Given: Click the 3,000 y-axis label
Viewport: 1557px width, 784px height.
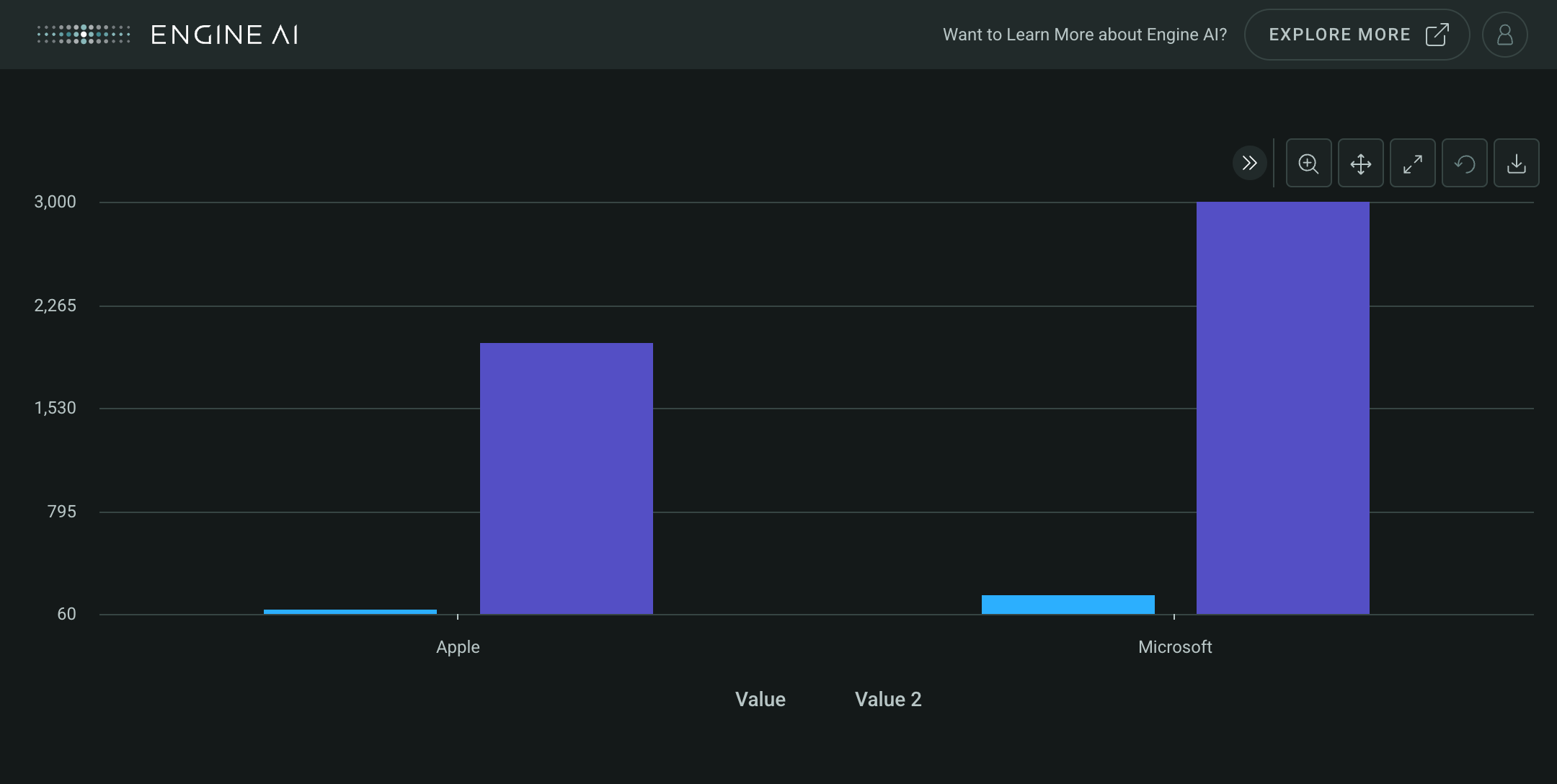Looking at the screenshot, I should pyautogui.click(x=55, y=202).
